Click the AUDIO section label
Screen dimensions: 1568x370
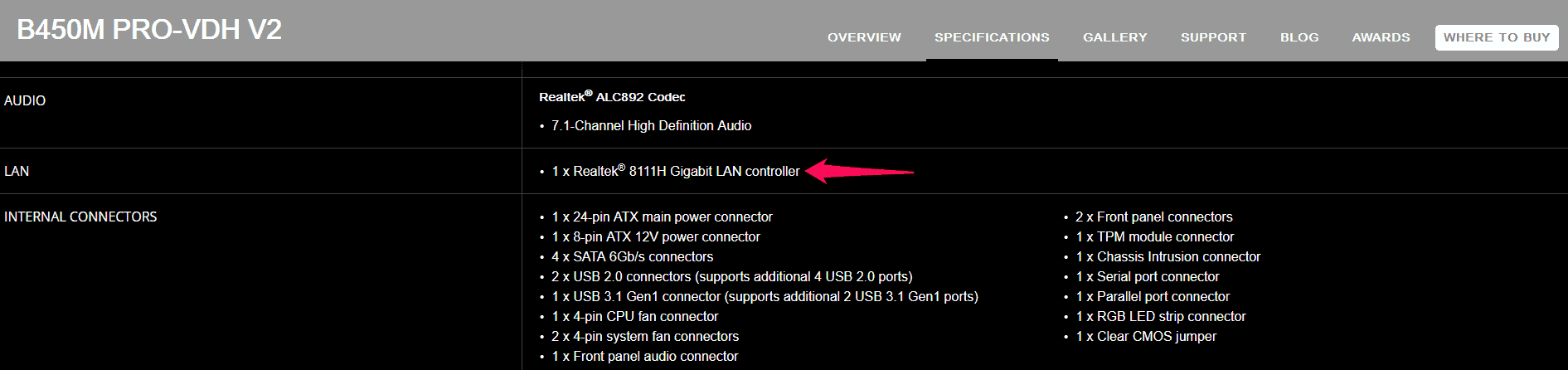coord(25,100)
